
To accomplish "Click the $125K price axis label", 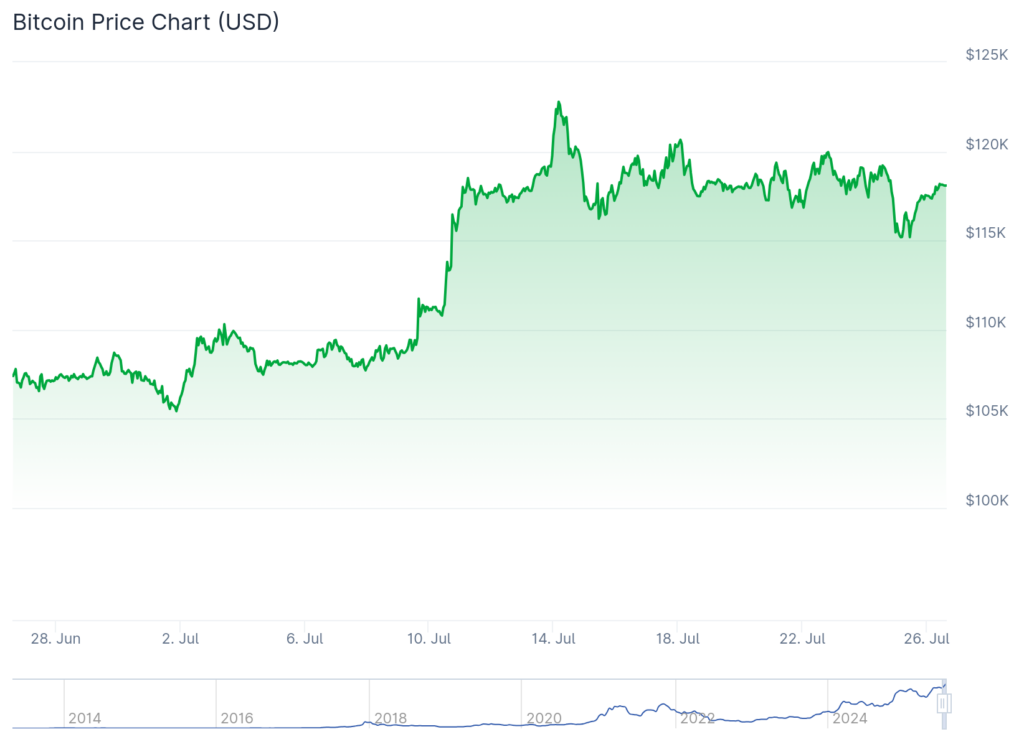I will (x=986, y=55).
